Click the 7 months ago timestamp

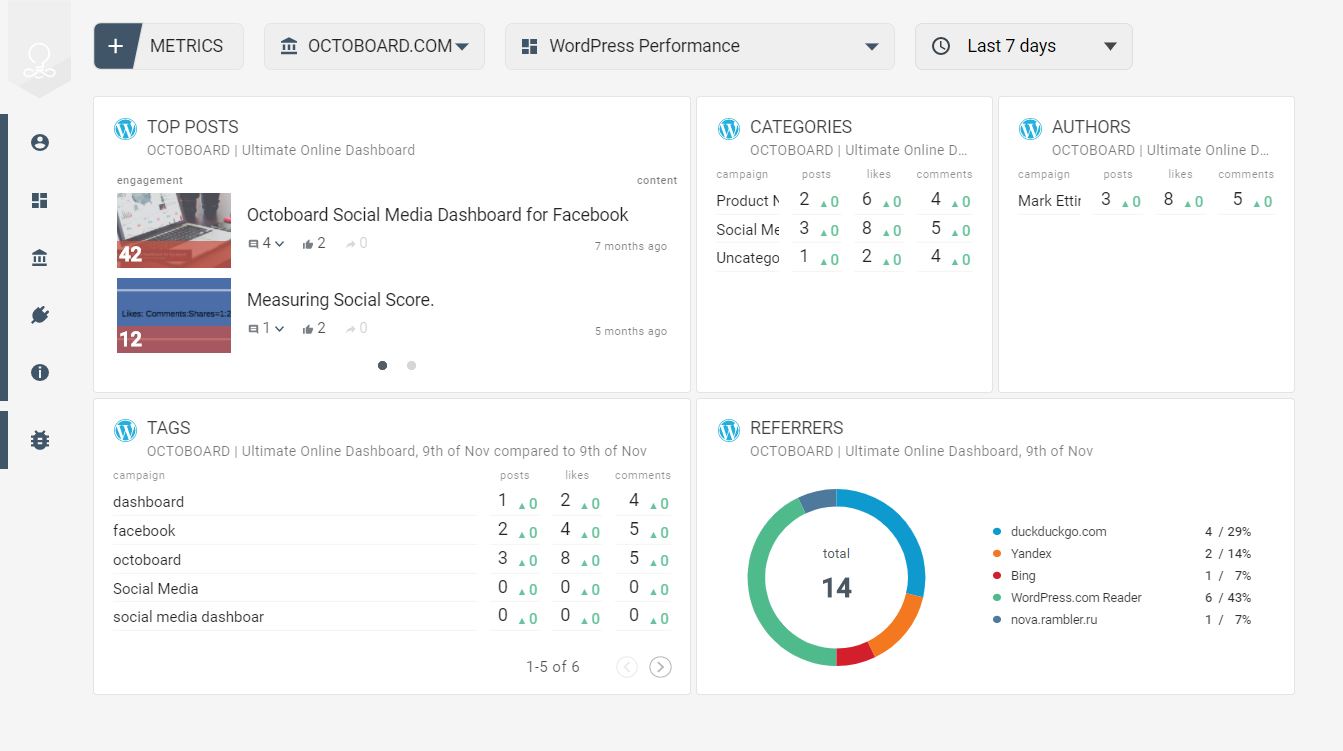pyautogui.click(x=631, y=246)
